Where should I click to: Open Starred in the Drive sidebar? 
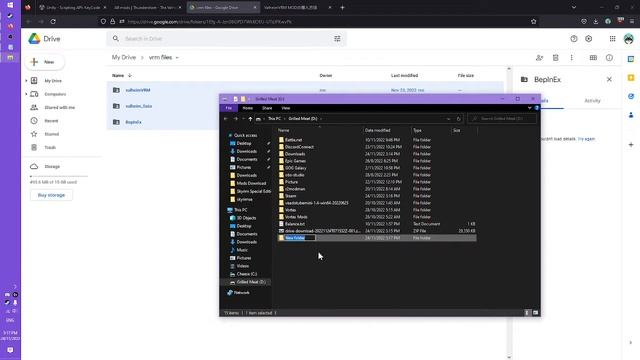pyautogui.click(x=51, y=134)
